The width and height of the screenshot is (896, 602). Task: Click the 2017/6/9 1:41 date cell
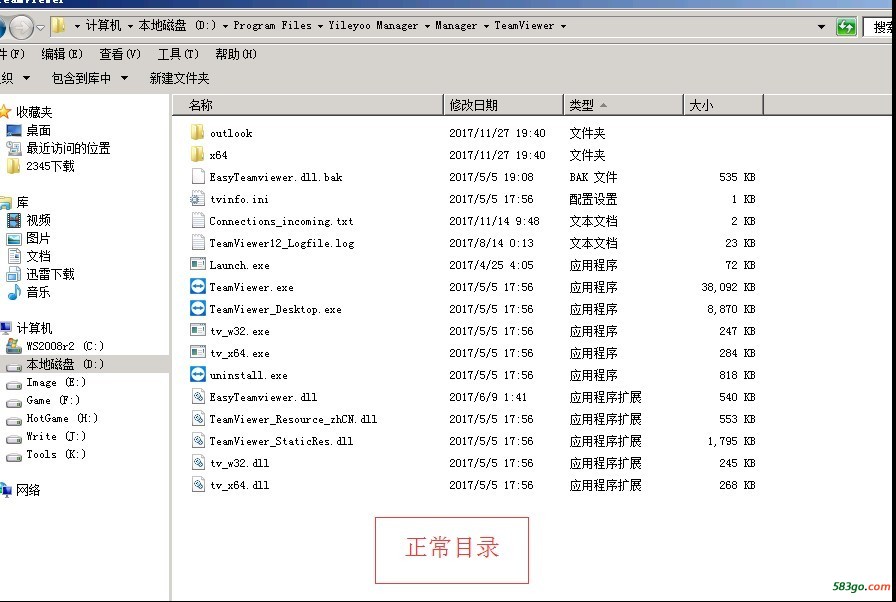(x=488, y=397)
